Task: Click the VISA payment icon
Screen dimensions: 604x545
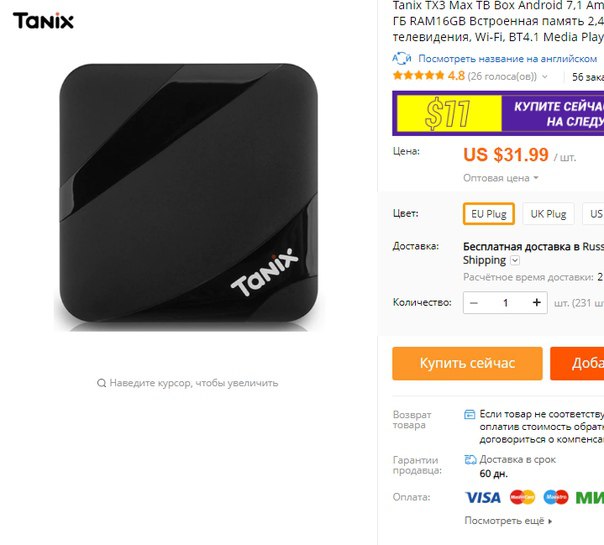Action: (x=483, y=497)
